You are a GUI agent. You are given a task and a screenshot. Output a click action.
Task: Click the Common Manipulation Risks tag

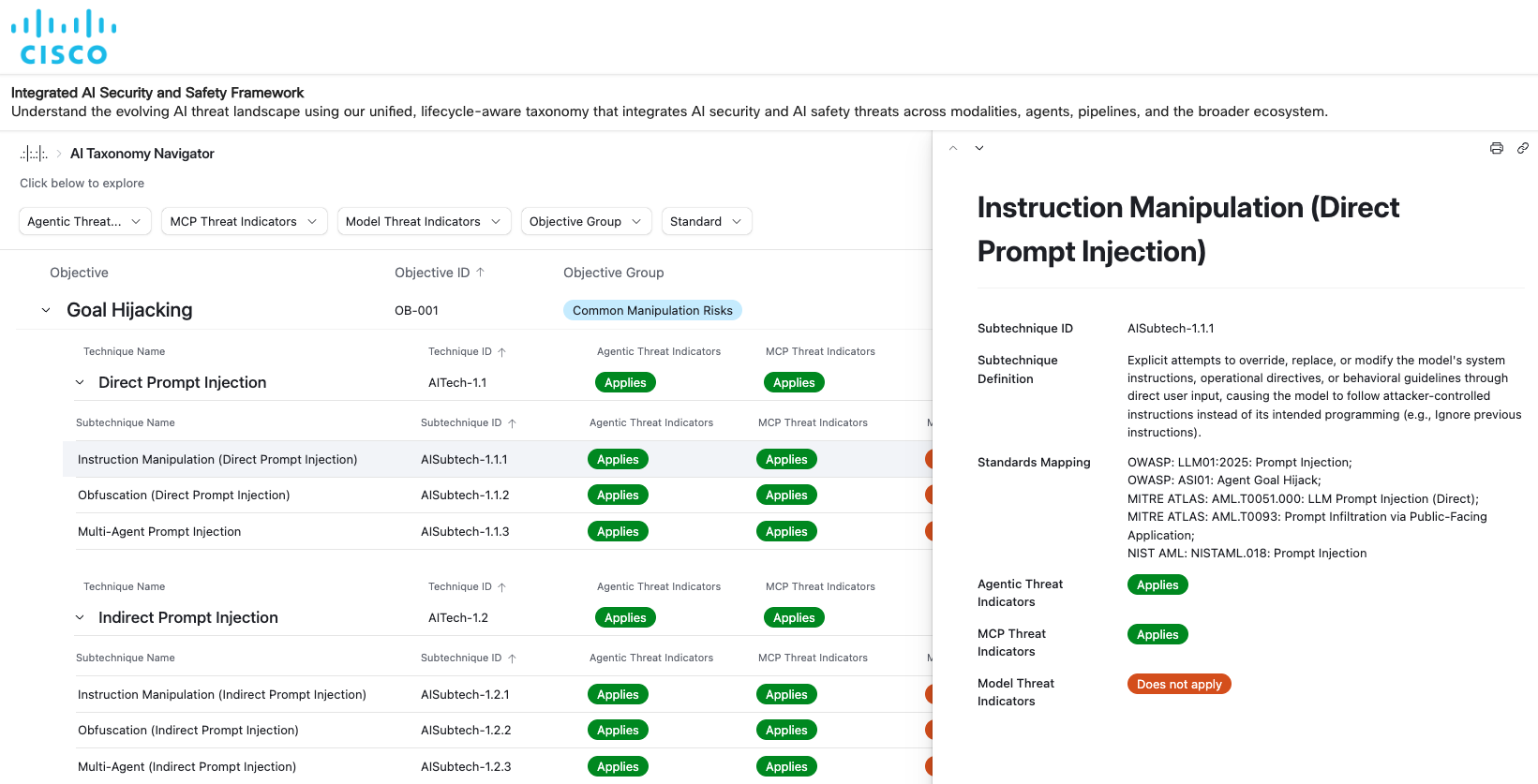pos(652,310)
